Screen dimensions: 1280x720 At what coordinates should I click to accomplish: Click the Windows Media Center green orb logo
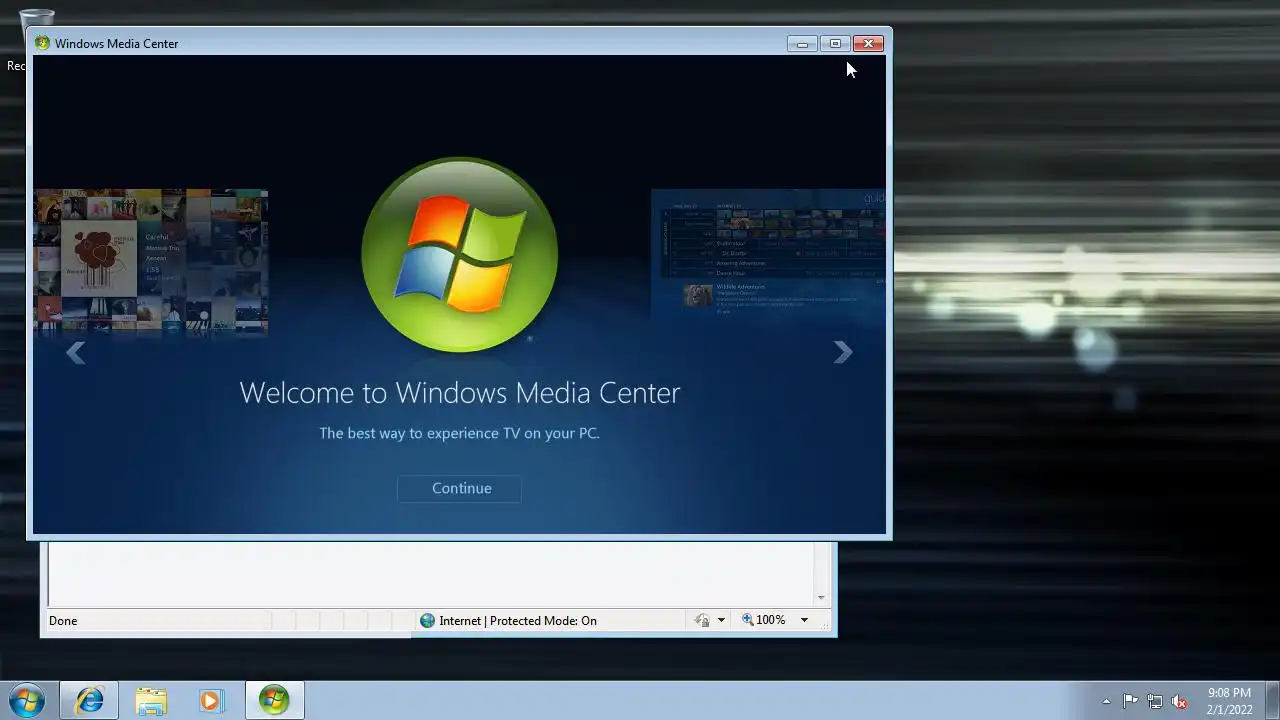(459, 255)
